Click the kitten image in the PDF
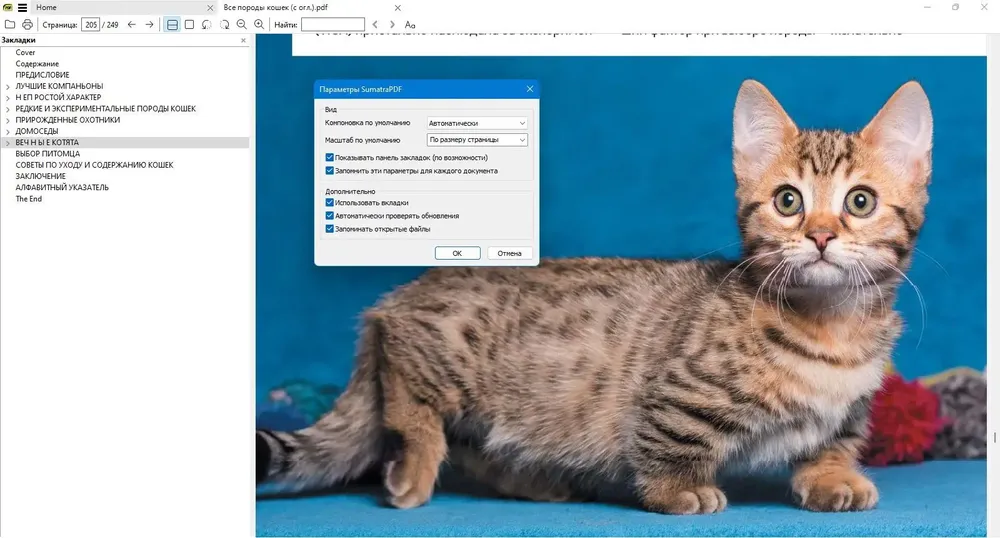This screenshot has width=1000, height=538. [x=621, y=296]
